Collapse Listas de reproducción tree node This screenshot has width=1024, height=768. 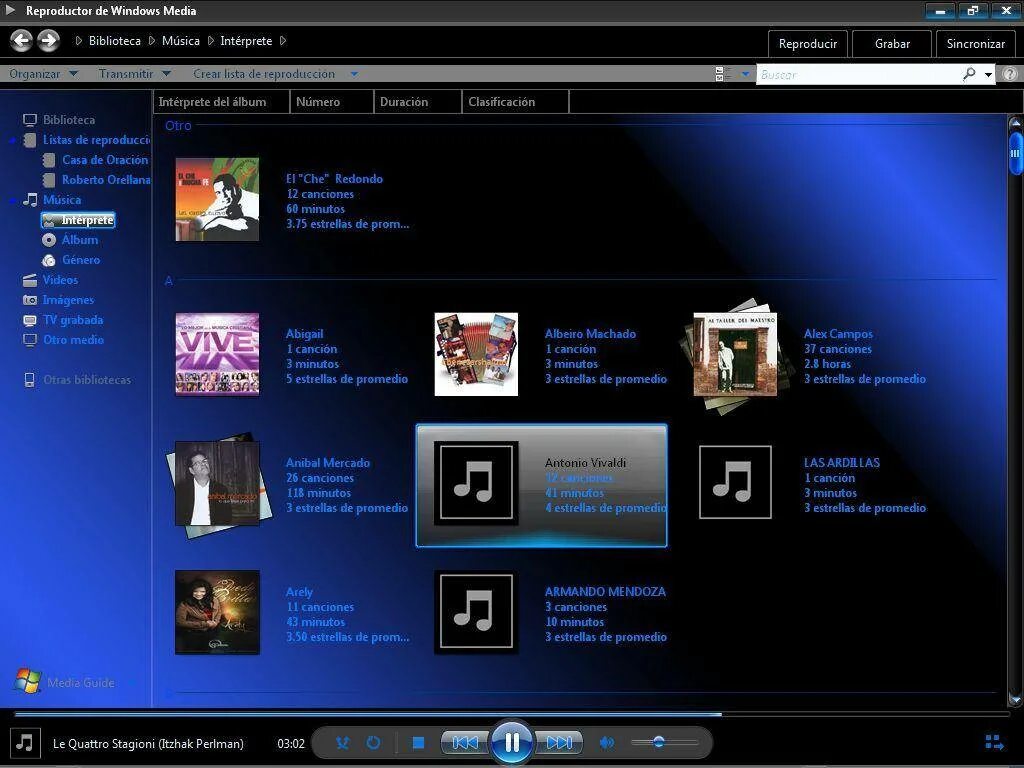[13, 140]
